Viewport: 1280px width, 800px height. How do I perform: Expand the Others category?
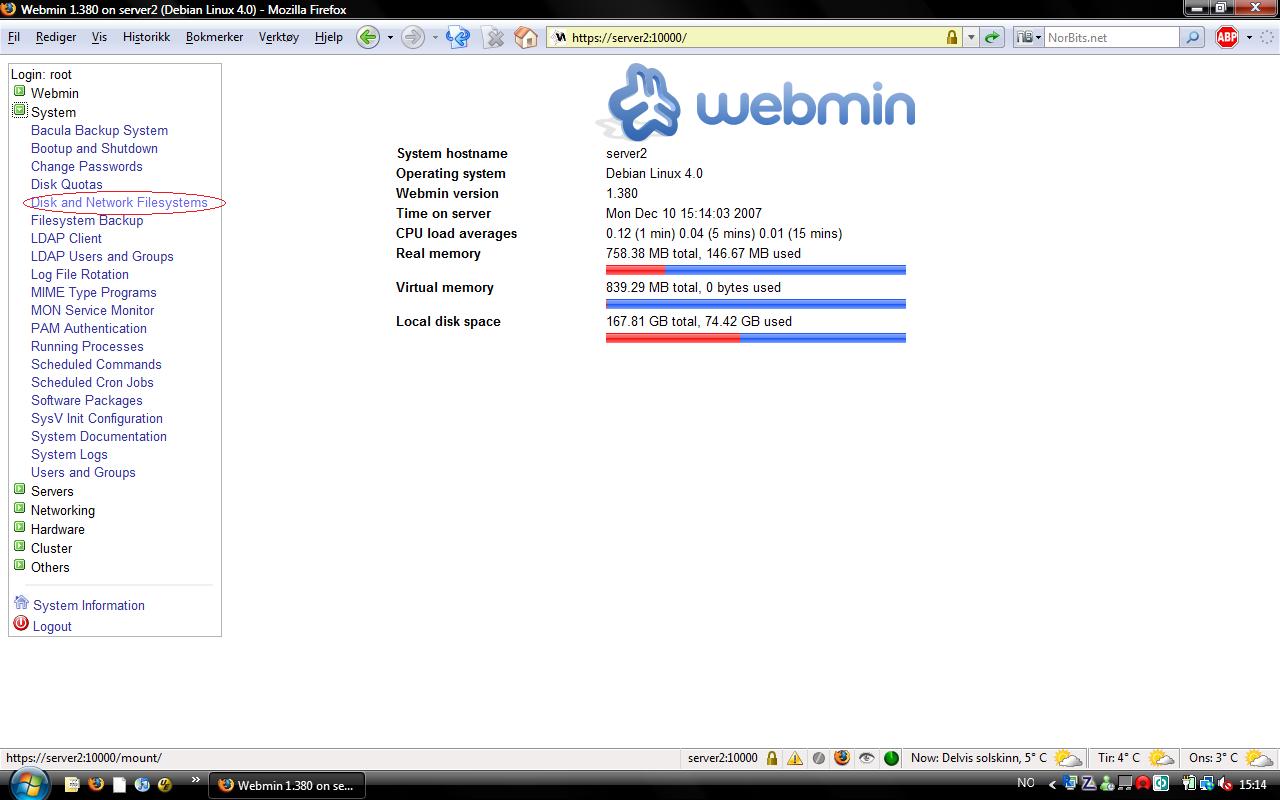point(19,565)
